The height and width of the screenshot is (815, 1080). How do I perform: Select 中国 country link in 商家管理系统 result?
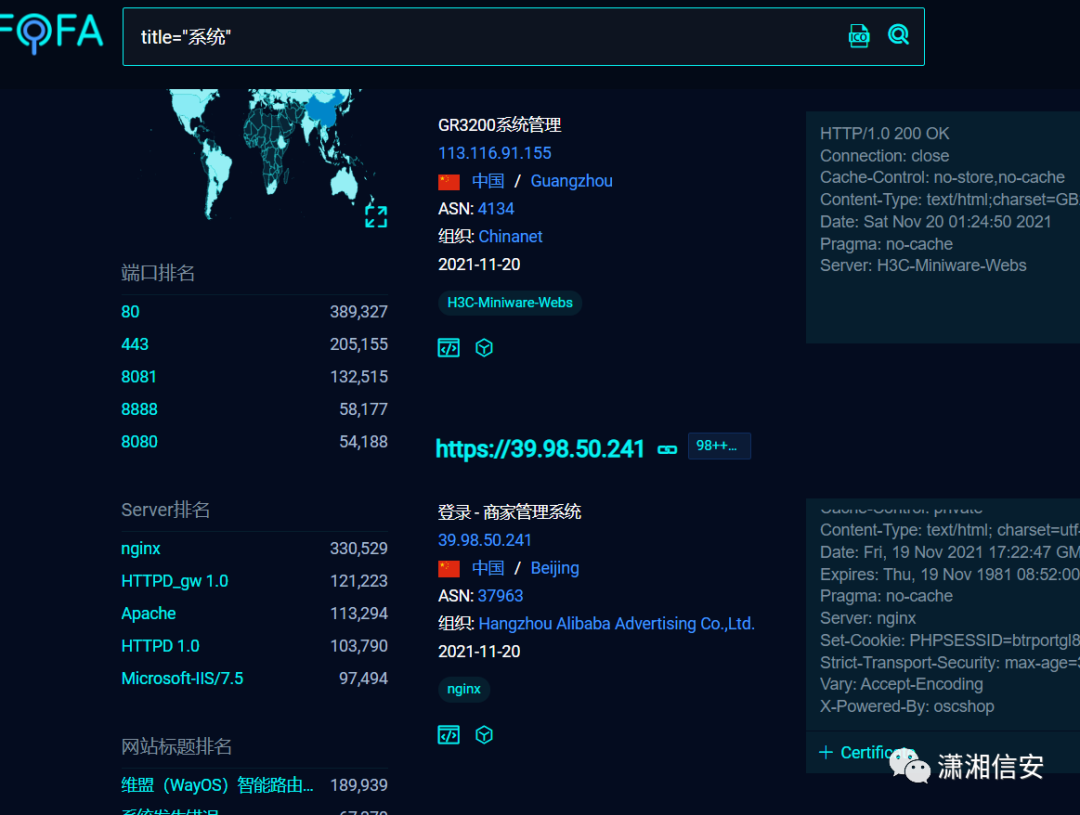(488, 568)
